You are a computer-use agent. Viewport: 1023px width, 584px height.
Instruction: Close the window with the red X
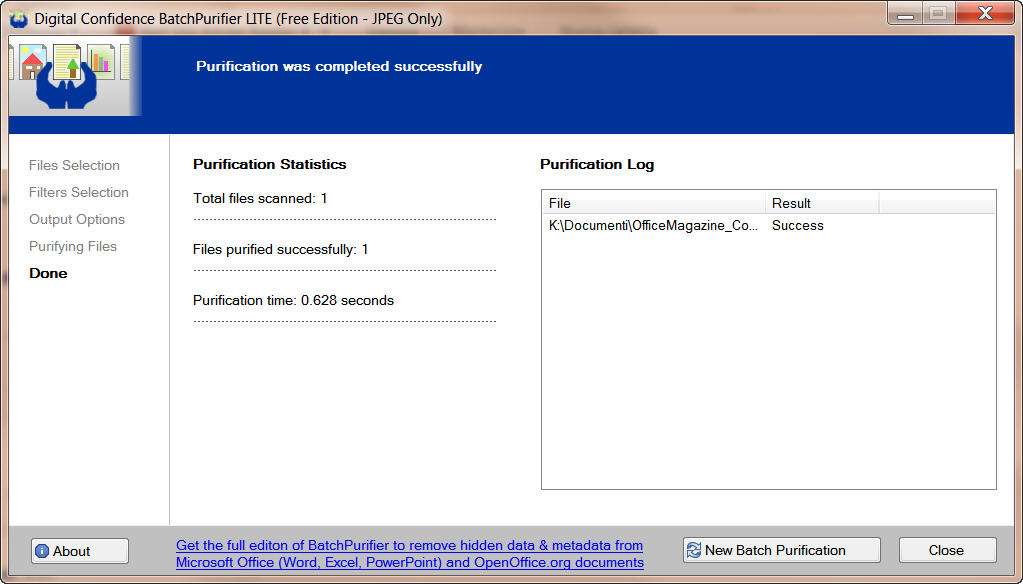pos(983,13)
